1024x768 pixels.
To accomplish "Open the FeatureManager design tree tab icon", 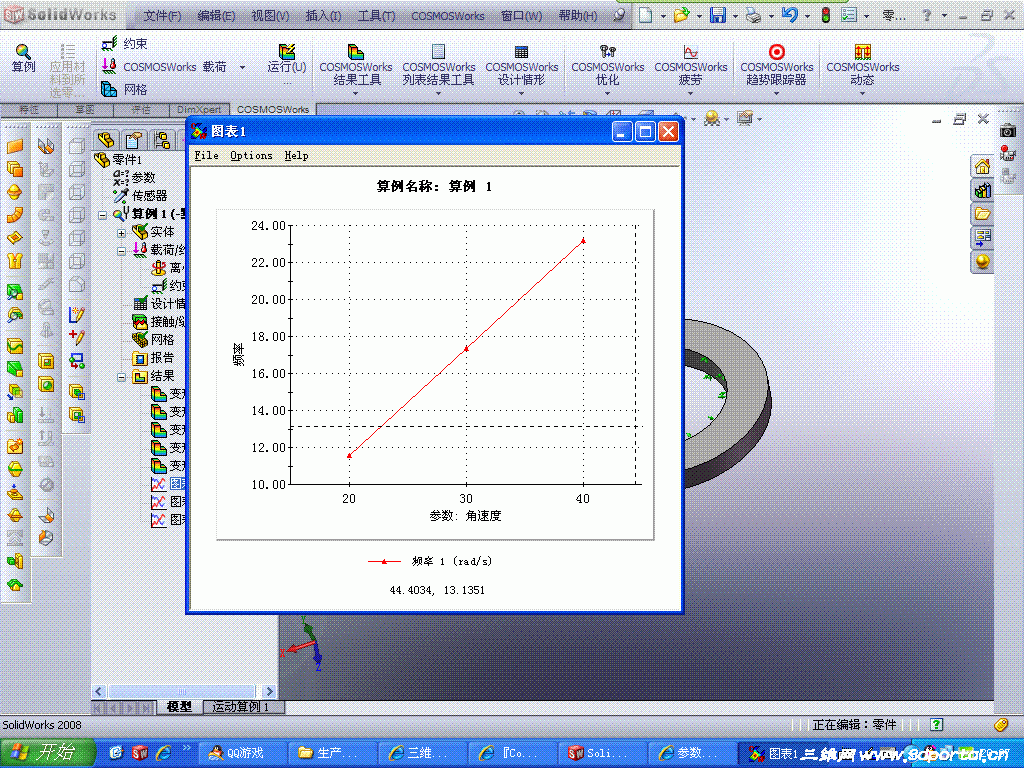I will coord(106,139).
